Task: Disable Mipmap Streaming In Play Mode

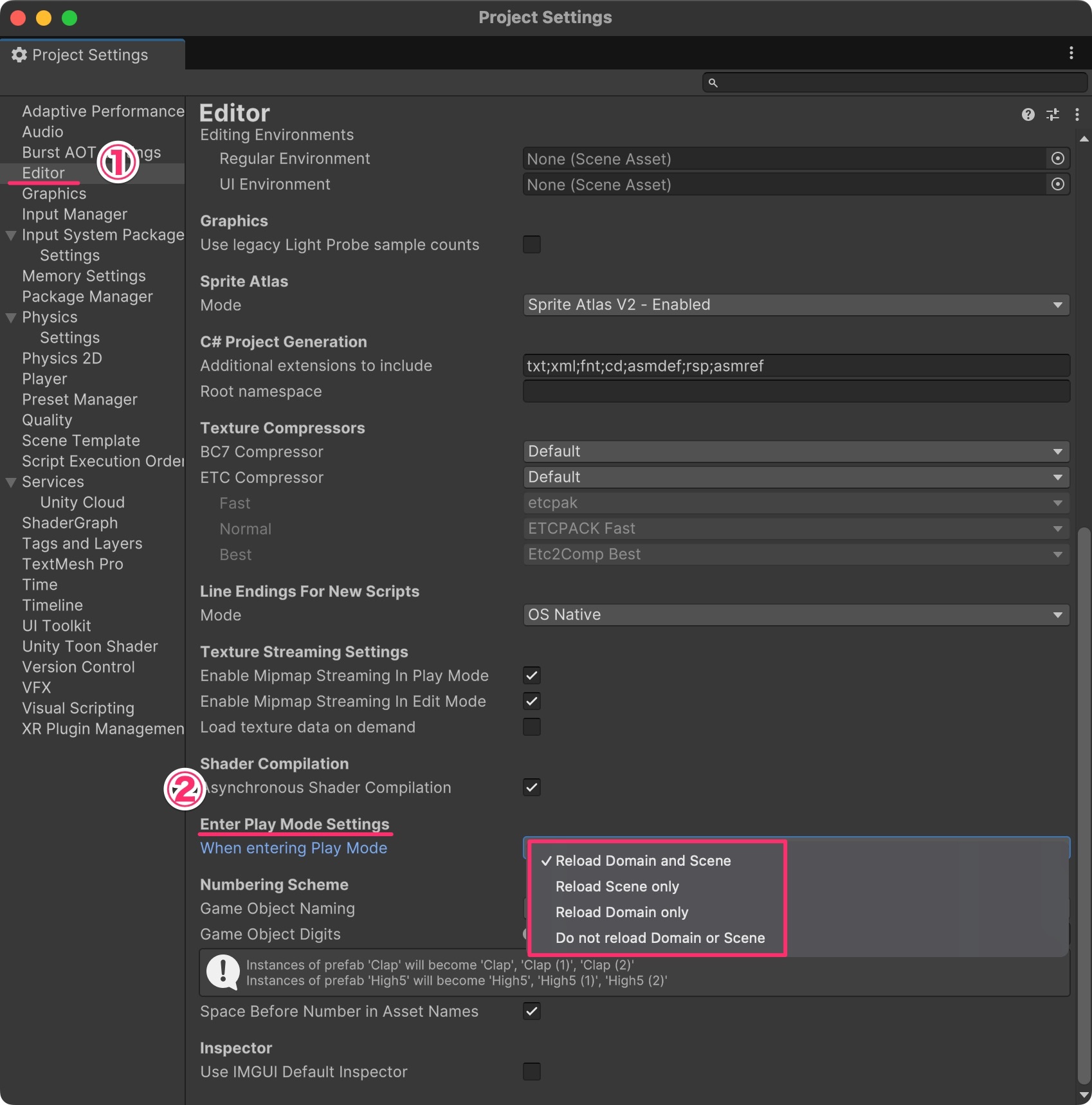Action: point(532,675)
